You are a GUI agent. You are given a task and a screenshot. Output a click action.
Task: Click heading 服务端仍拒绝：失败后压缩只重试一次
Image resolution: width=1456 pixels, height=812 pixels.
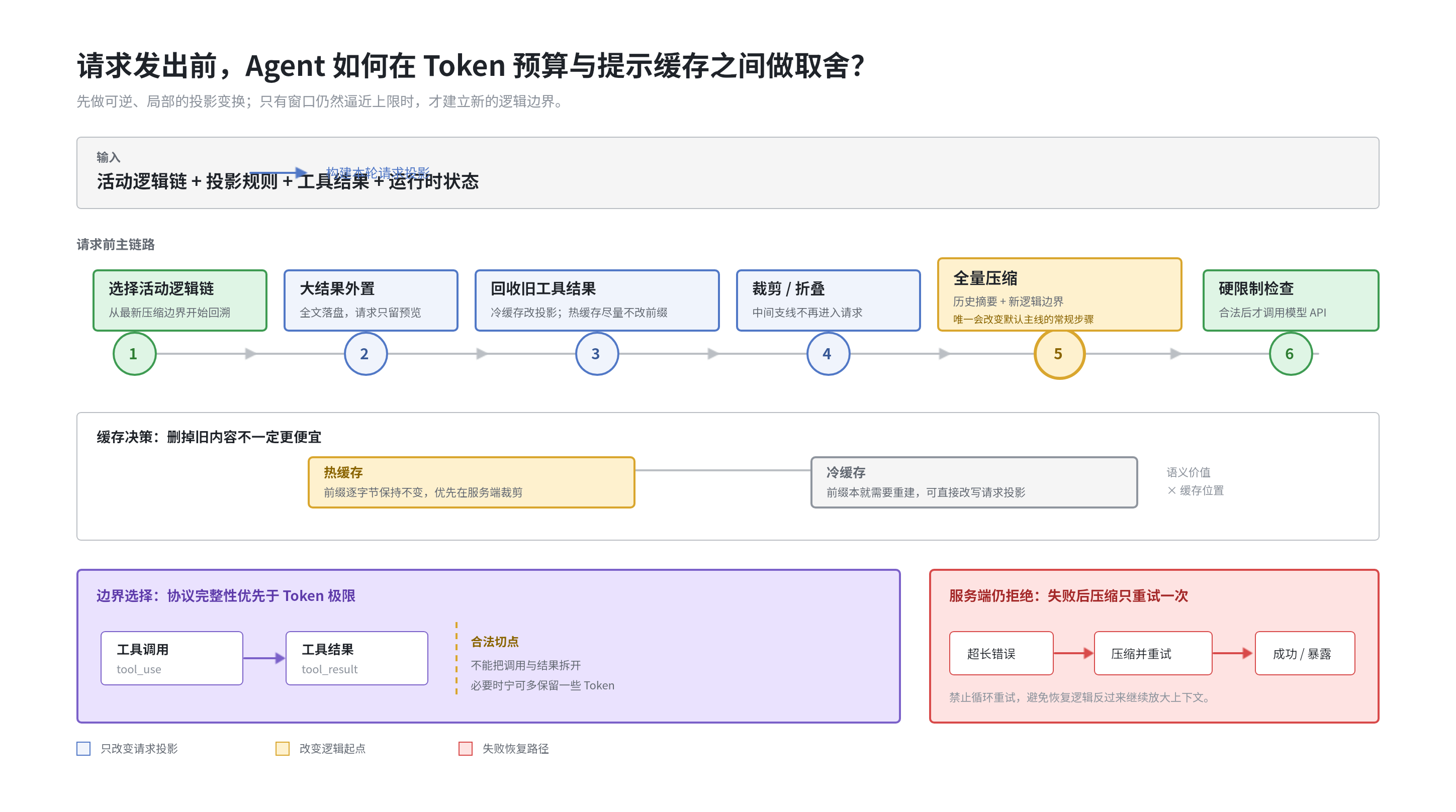(x=1068, y=595)
